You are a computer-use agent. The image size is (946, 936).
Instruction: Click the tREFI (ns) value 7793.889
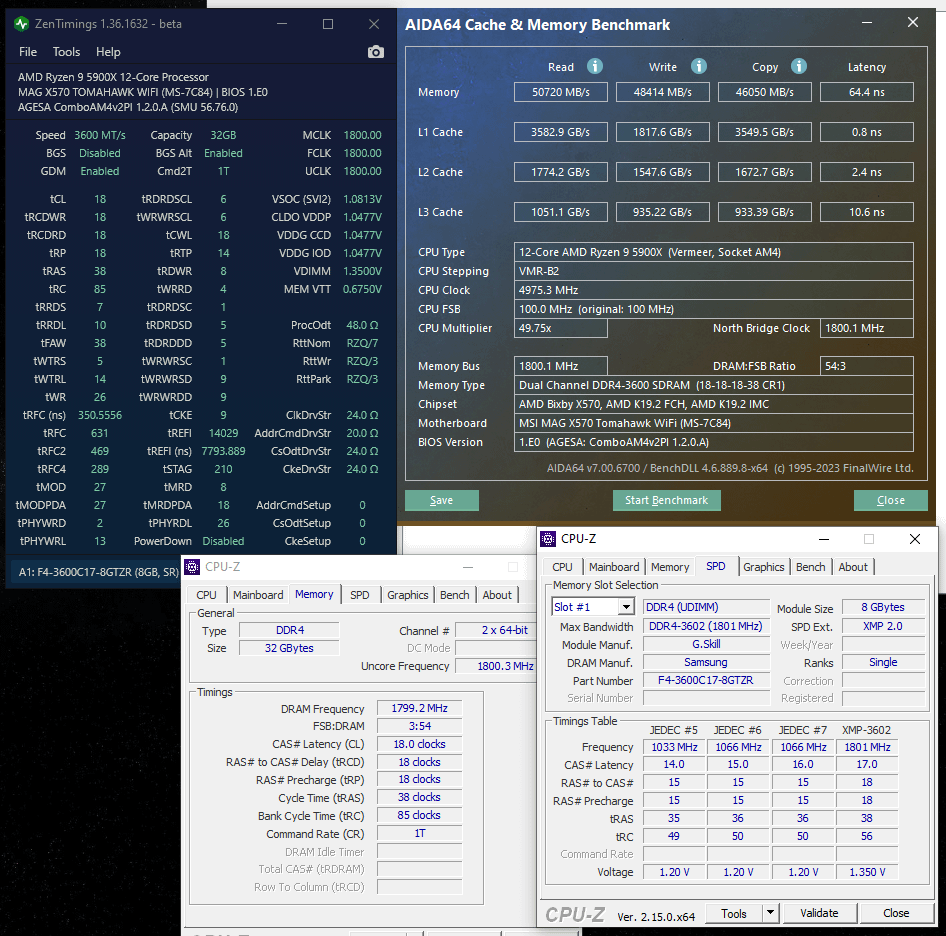pos(223,451)
